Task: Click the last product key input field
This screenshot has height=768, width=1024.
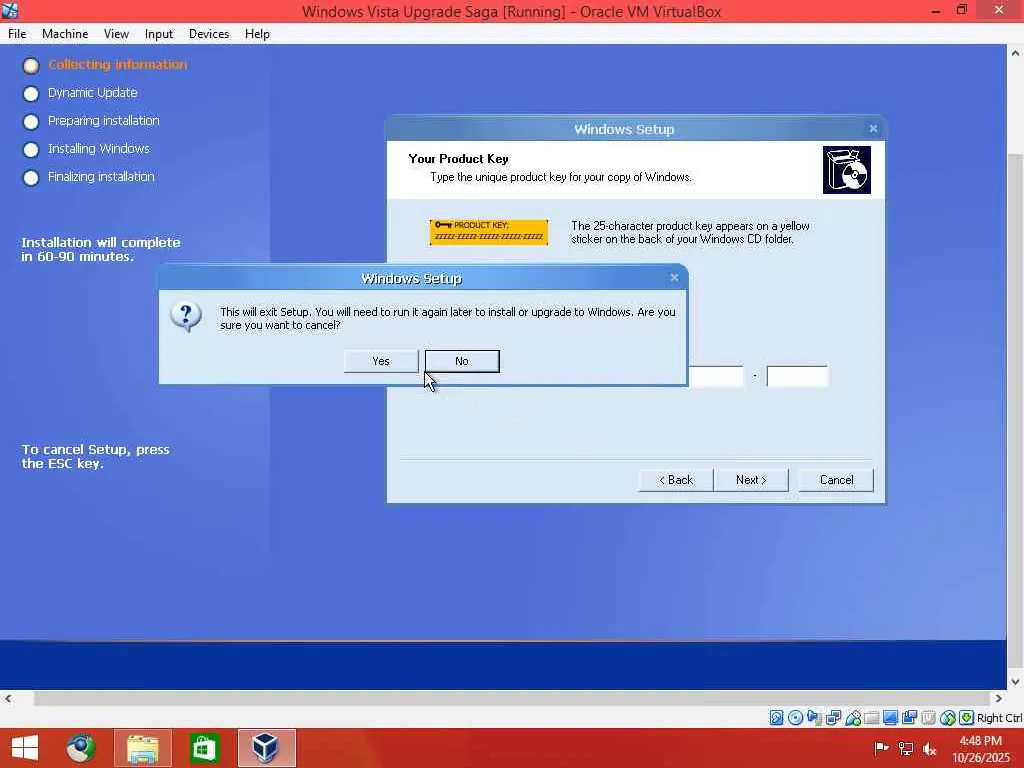Action: [797, 376]
